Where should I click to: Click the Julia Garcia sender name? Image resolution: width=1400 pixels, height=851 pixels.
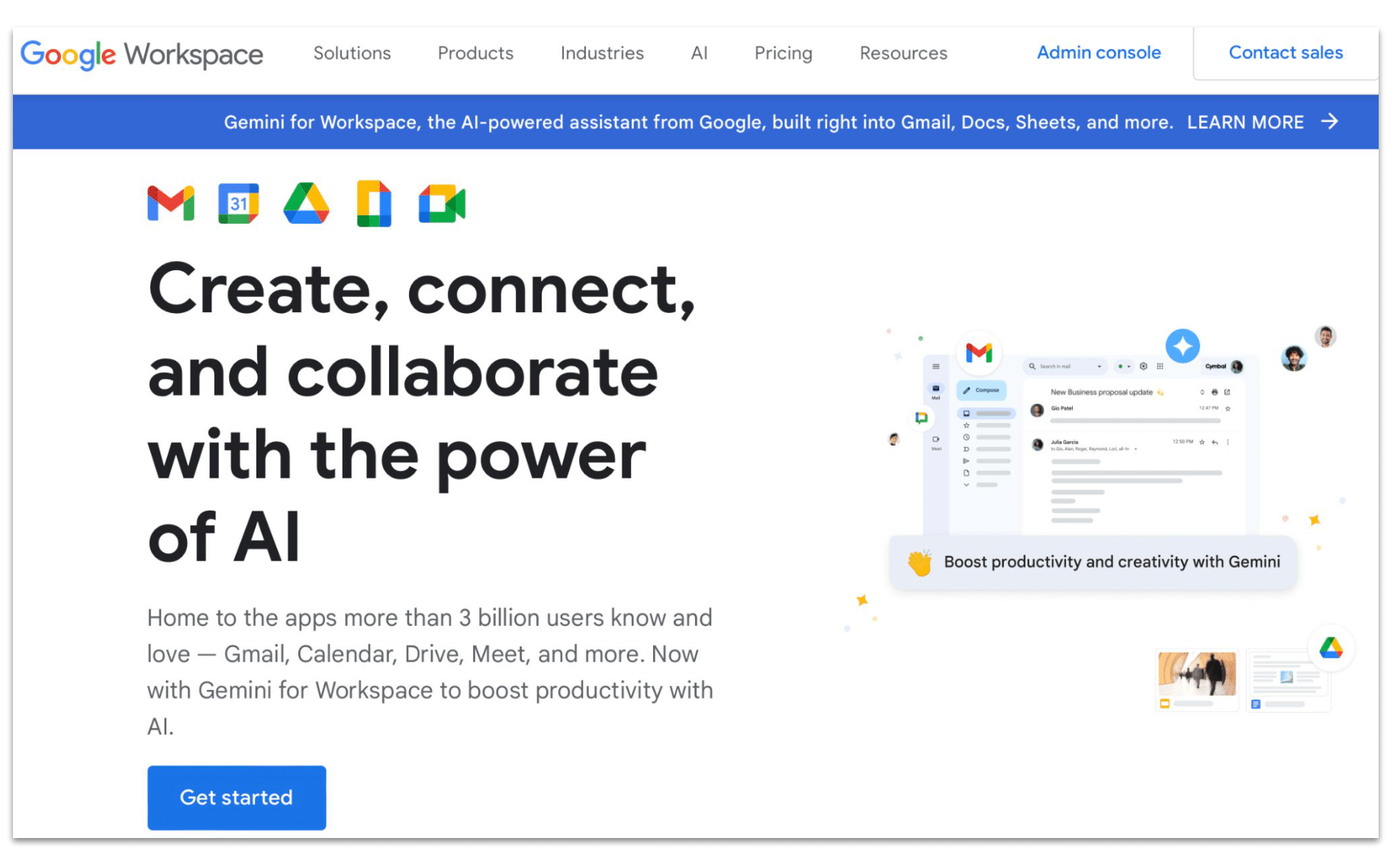coord(1064,442)
